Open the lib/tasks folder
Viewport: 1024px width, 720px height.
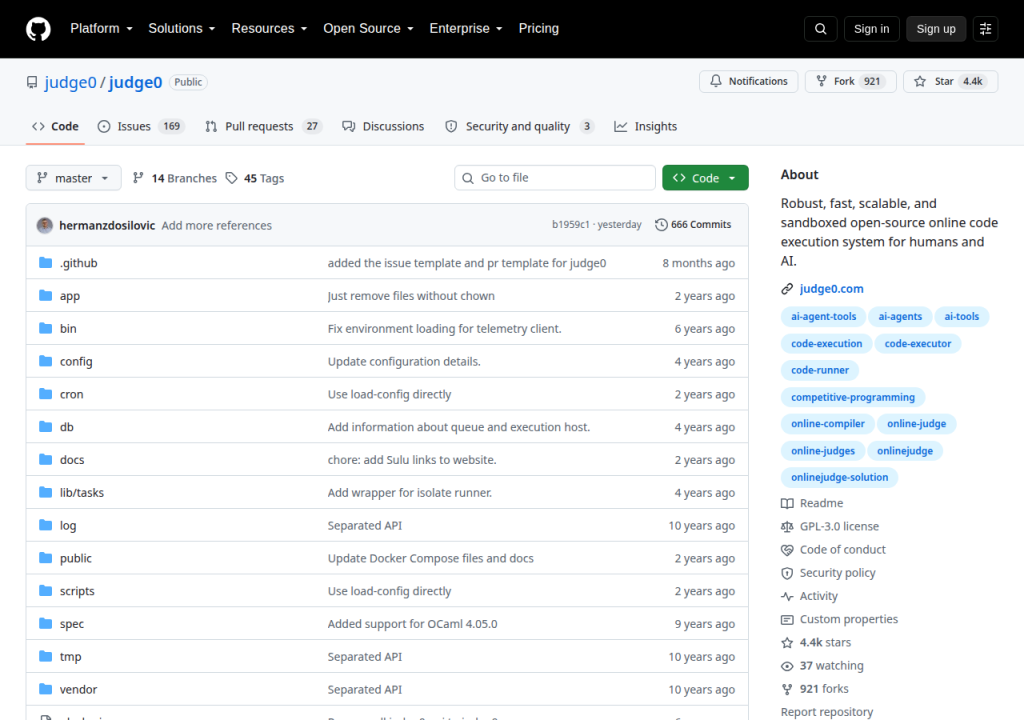pyautogui.click(x=82, y=493)
